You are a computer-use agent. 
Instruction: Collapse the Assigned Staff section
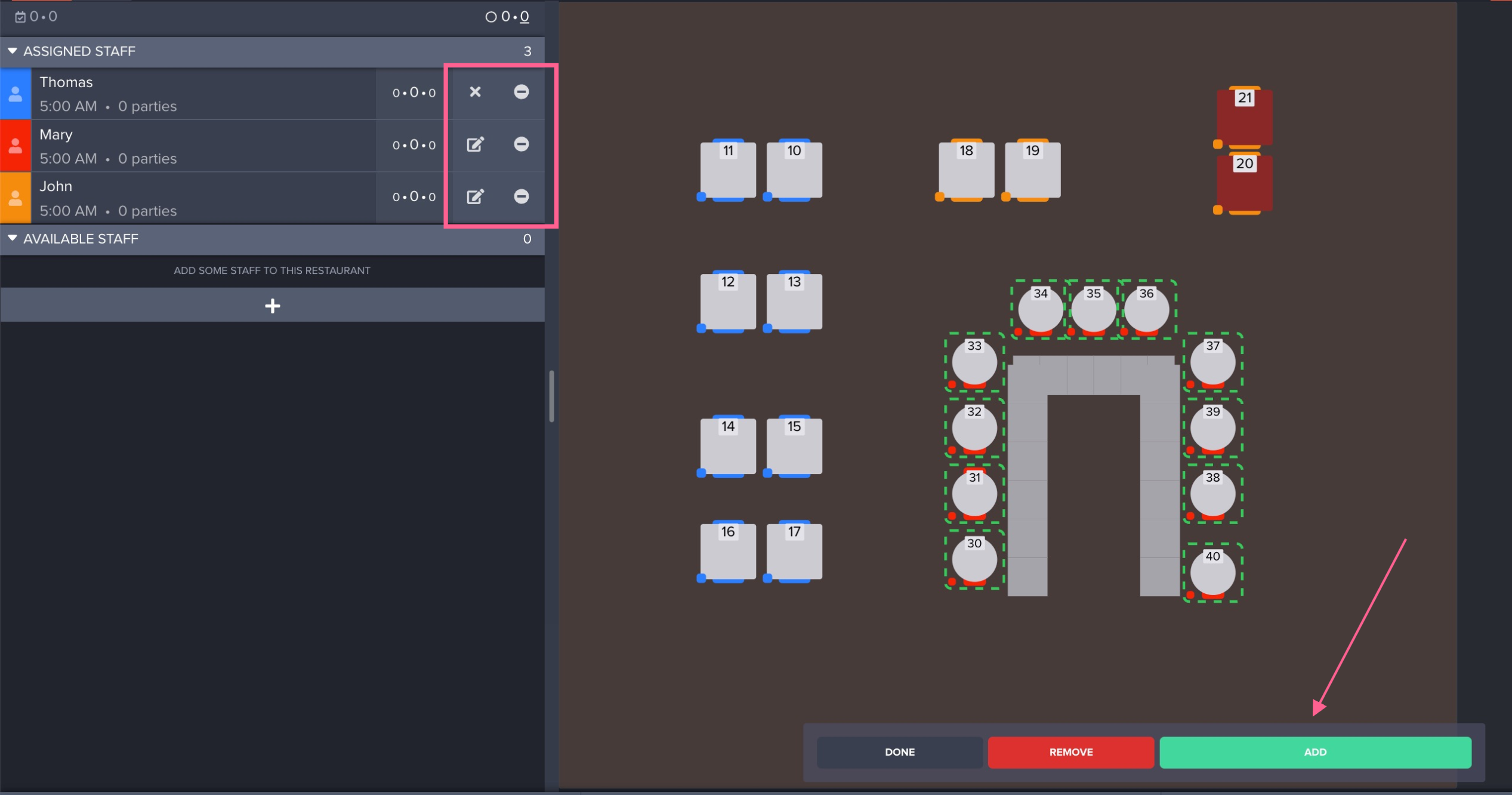click(x=12, y=51)
